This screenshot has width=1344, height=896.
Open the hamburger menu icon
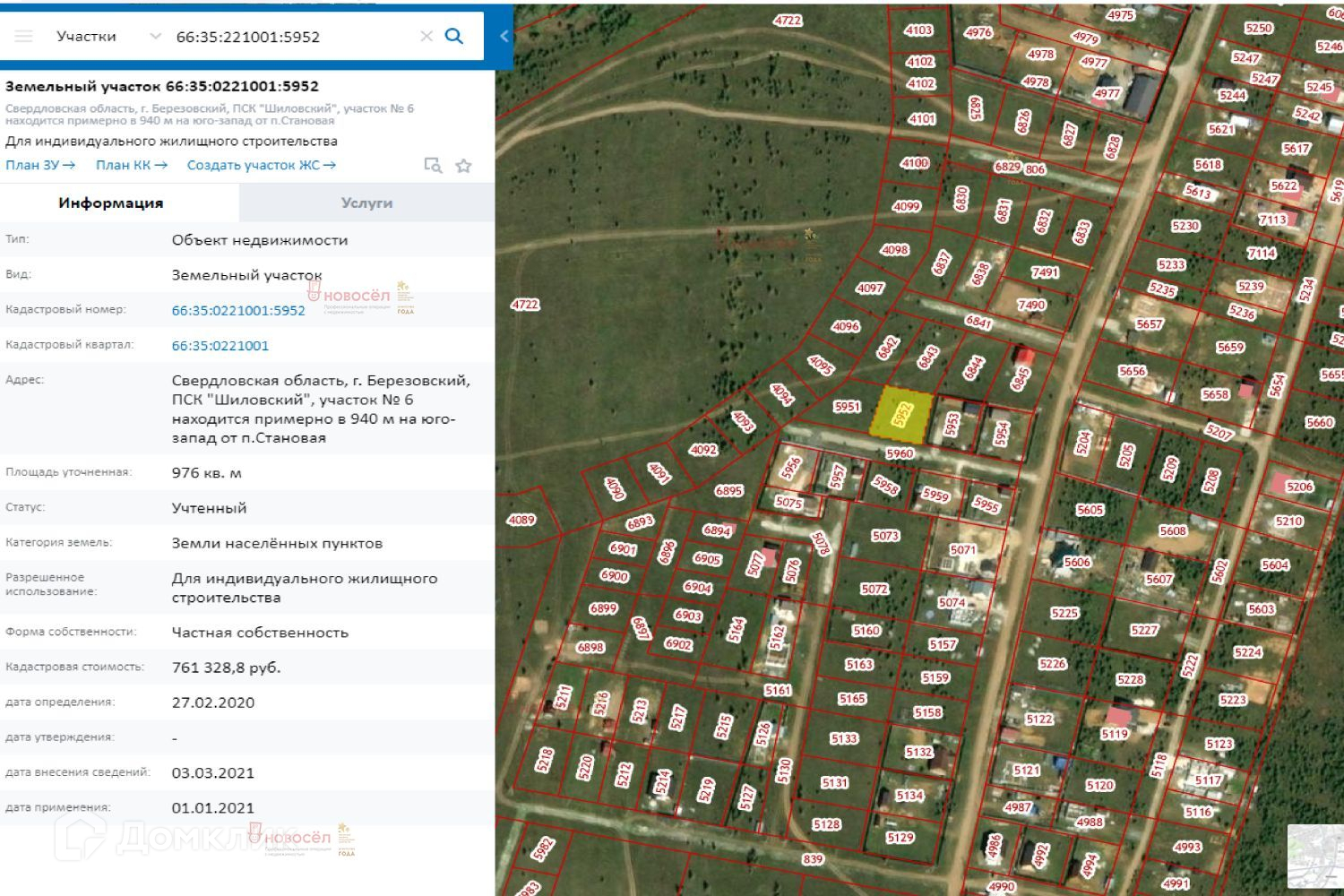pos(24,37)
